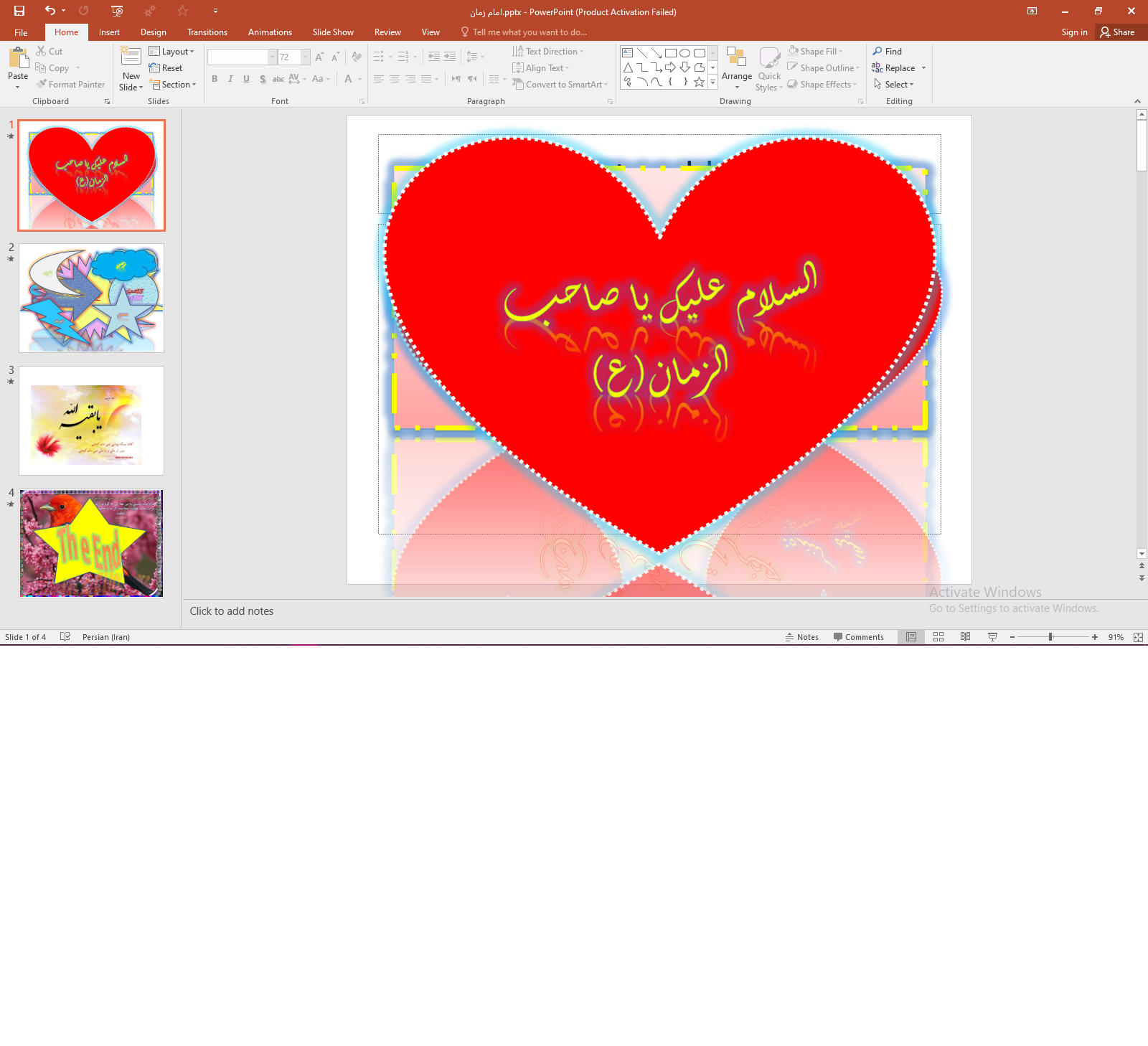1148x1046 pixels.
Task: Select slide 4 thumbnail The End
Action: point(91,543)
